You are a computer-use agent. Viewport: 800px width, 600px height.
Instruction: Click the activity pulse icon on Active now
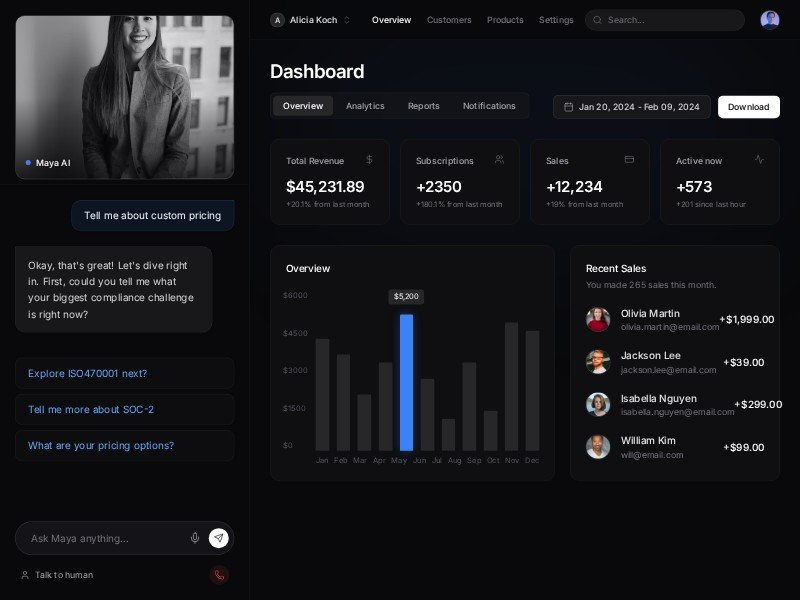coord(759,160)
